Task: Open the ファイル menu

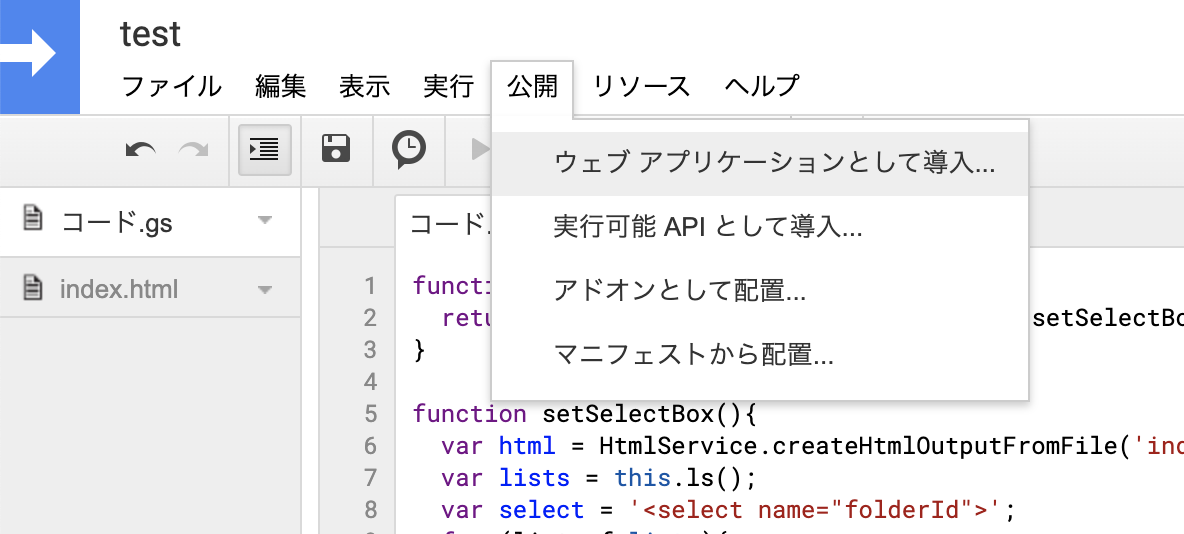Action: 171,87
